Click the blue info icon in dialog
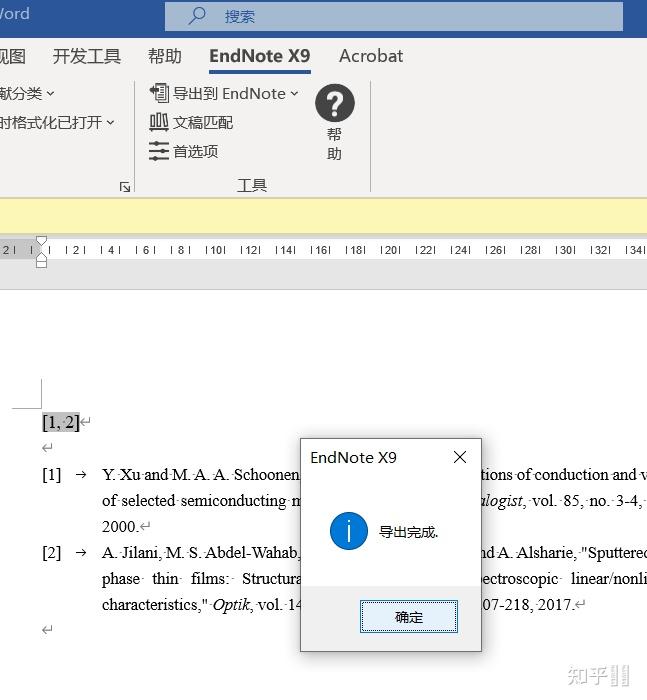 coord(349,531)
